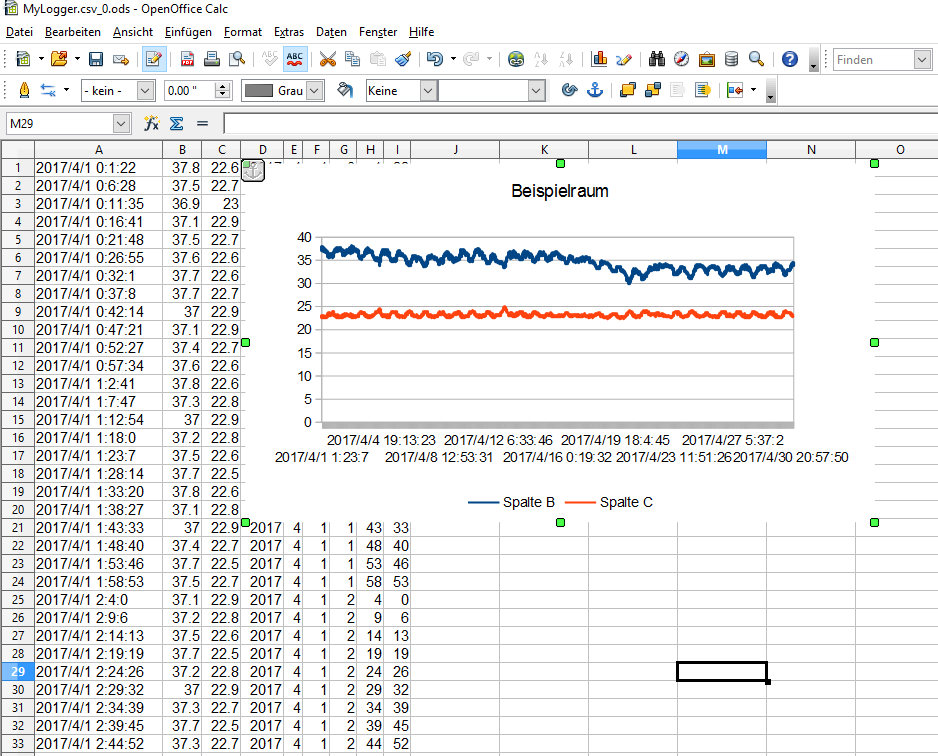Image resolution: width=938 pixels, height=756 pixels.
Task: Export directly as PDF
Action: [x=187, y=59]
